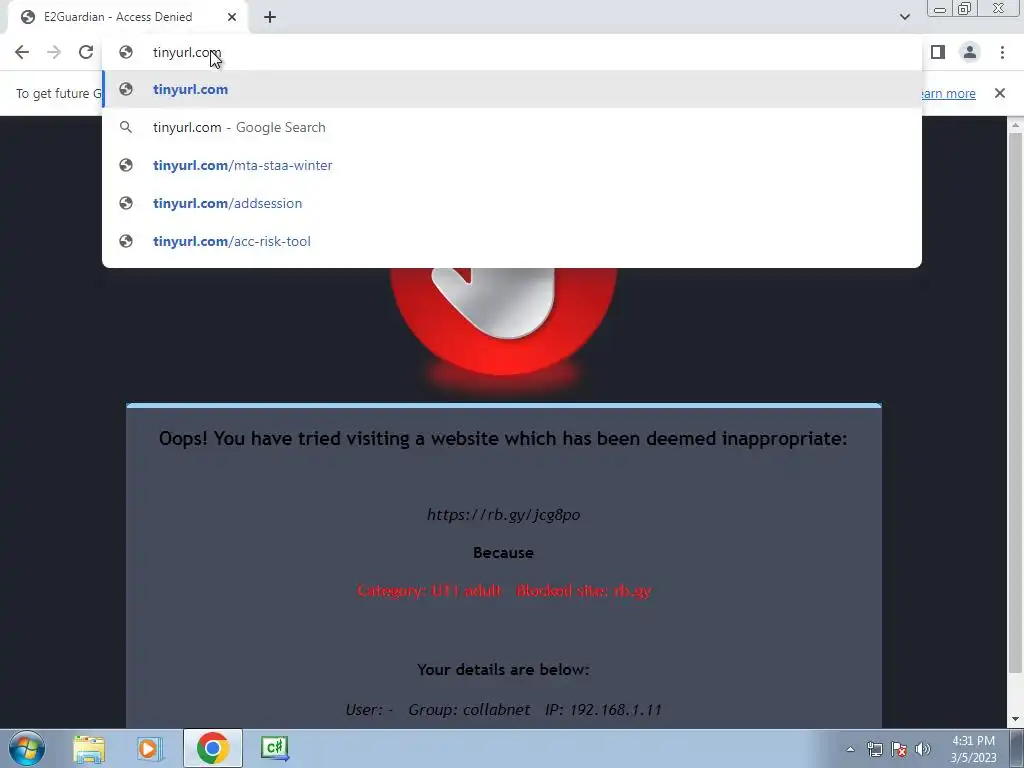This screenshot has width=1024, height=768.
Task: Pick the tinyurl.com/acc-risk-tool suggestion
Action: click(x=512, y=241)
